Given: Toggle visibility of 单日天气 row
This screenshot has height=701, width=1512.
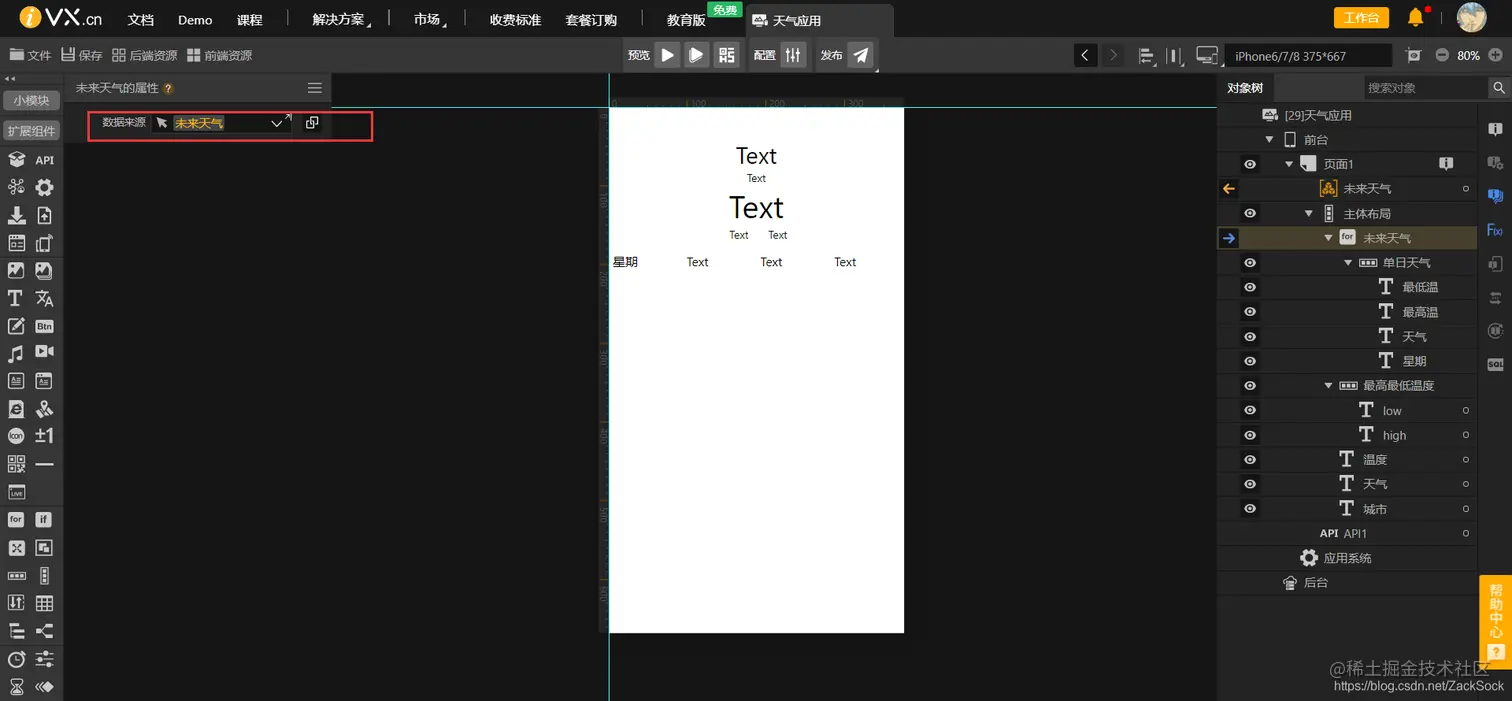Looking at the screenshot, I should 1250,262.
